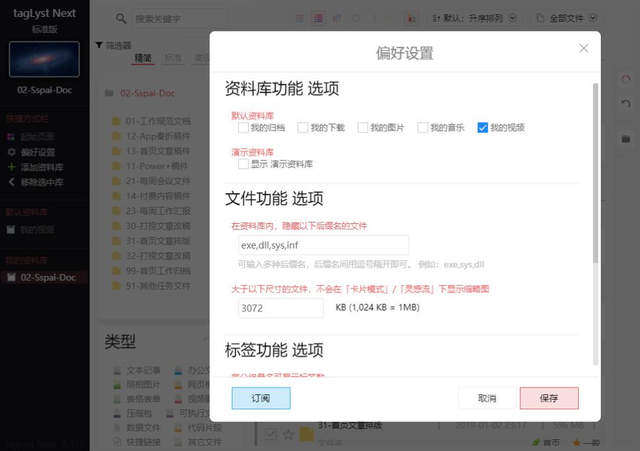
Task: Click the folder icon for 01-工作规范文档
Action: [116, 121]
